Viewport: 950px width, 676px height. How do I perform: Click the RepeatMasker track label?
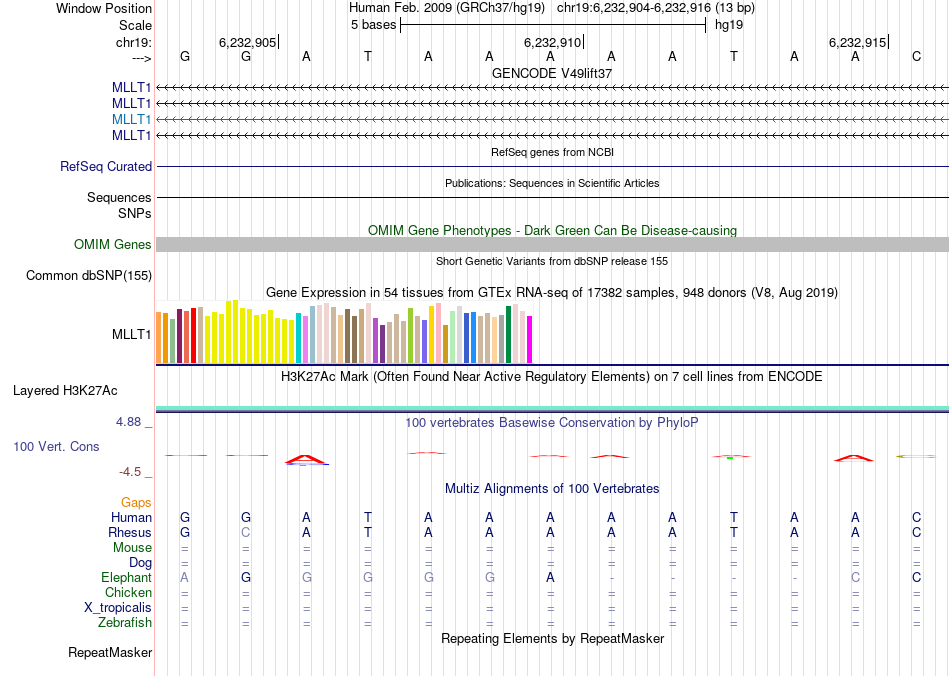pos(110,652)
